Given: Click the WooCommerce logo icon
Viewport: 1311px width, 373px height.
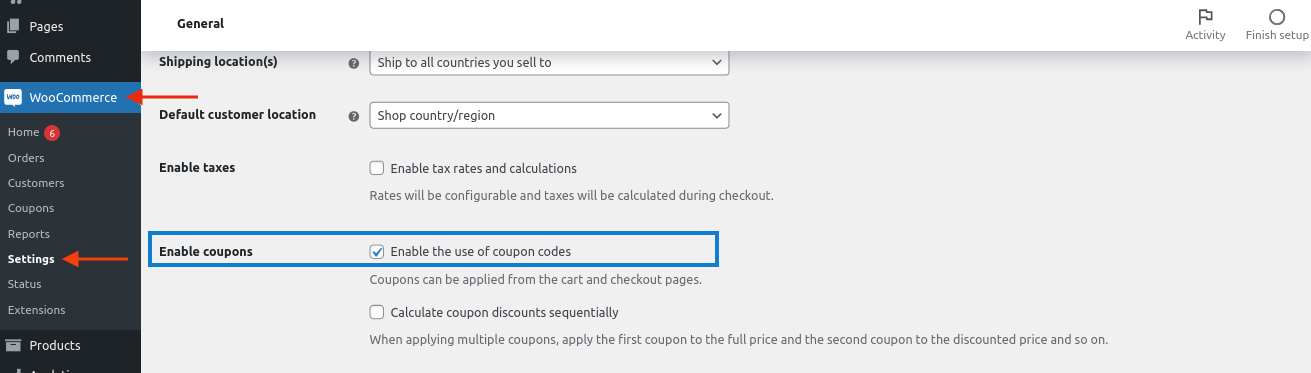Looking at the screenshot, I should click(x=13, y=97).
